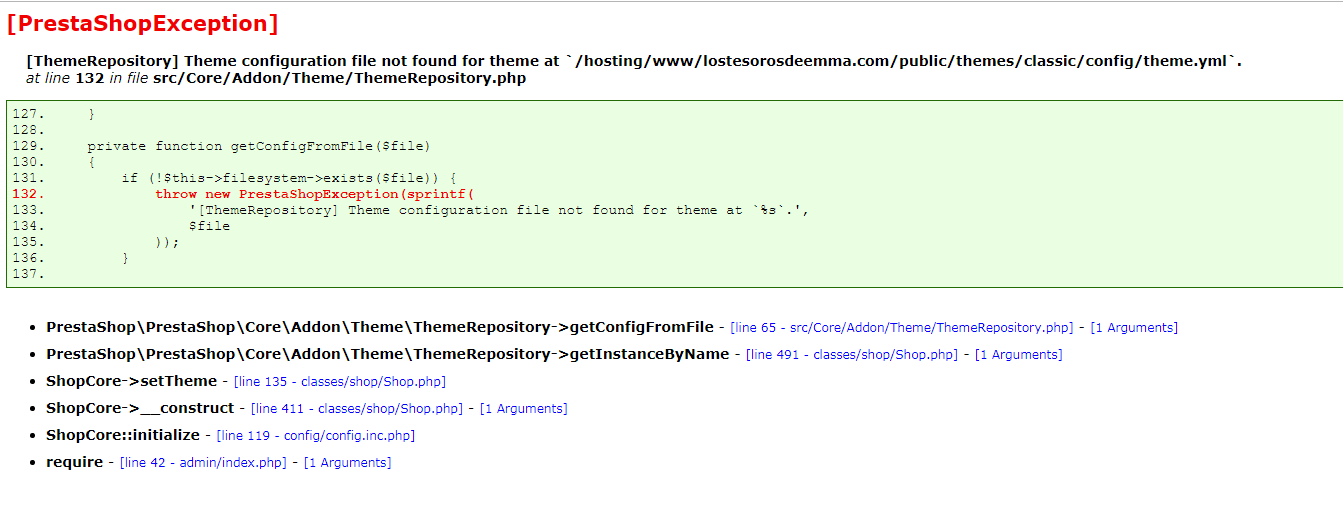Open Shop.php line 411 link
Screen dimensions: 1343x512
click(x=357, y=408)
